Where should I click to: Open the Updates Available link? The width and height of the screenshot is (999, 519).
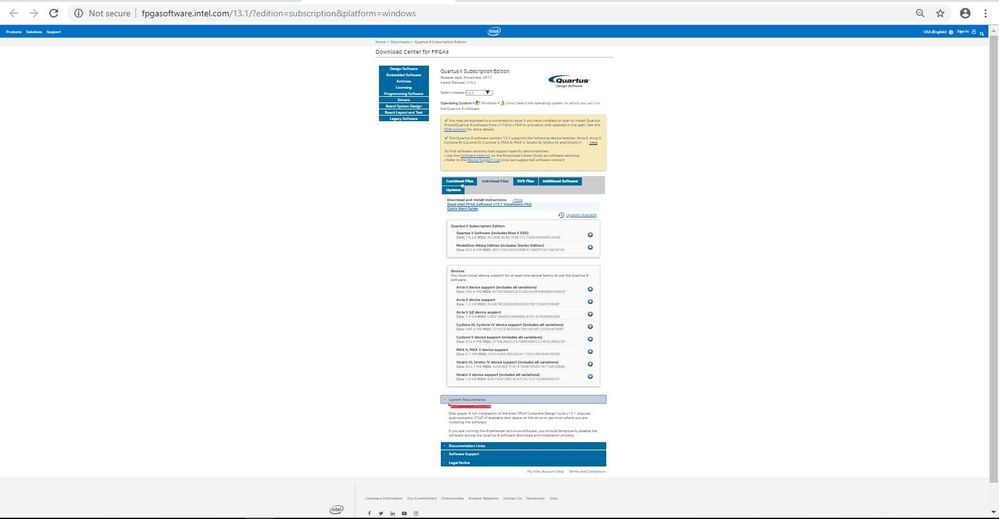tap(581, 215)
